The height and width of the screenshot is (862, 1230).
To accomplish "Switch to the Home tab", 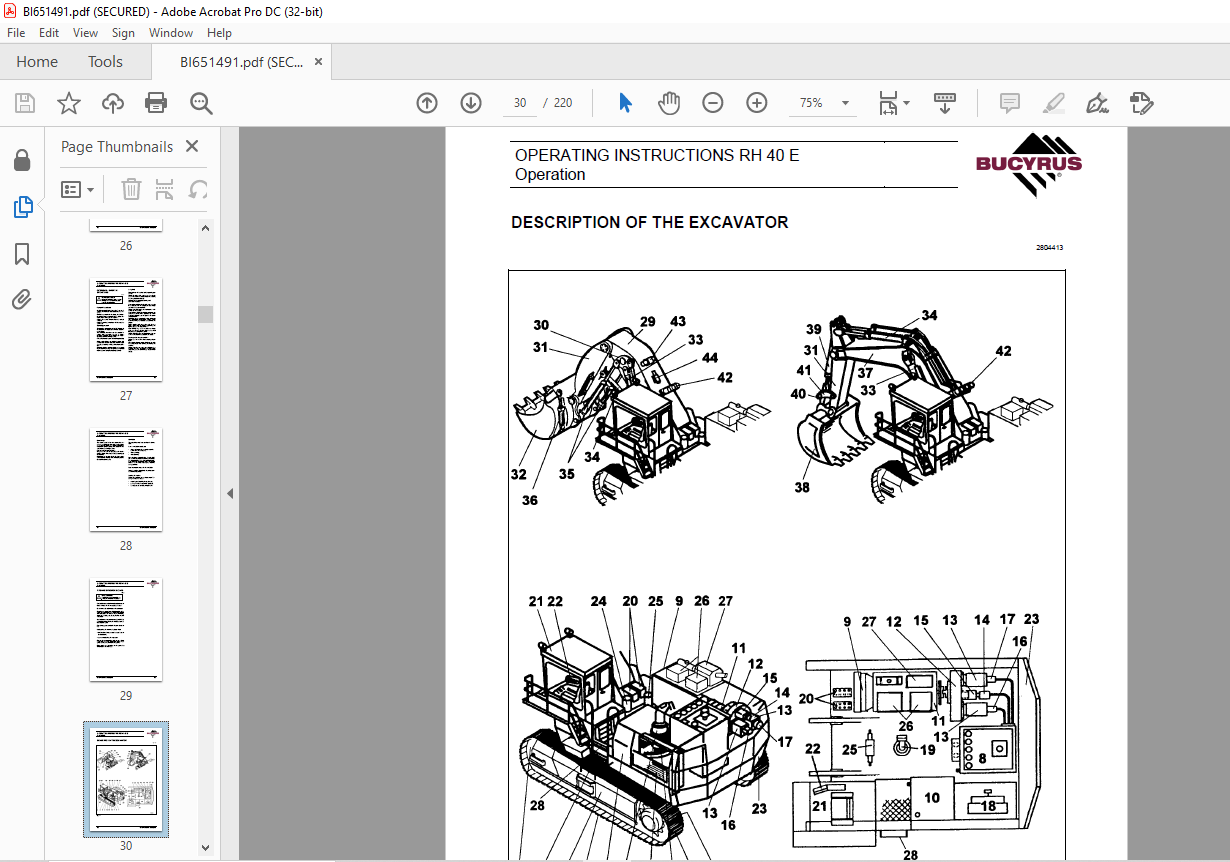I will click(x=37, y=62).
